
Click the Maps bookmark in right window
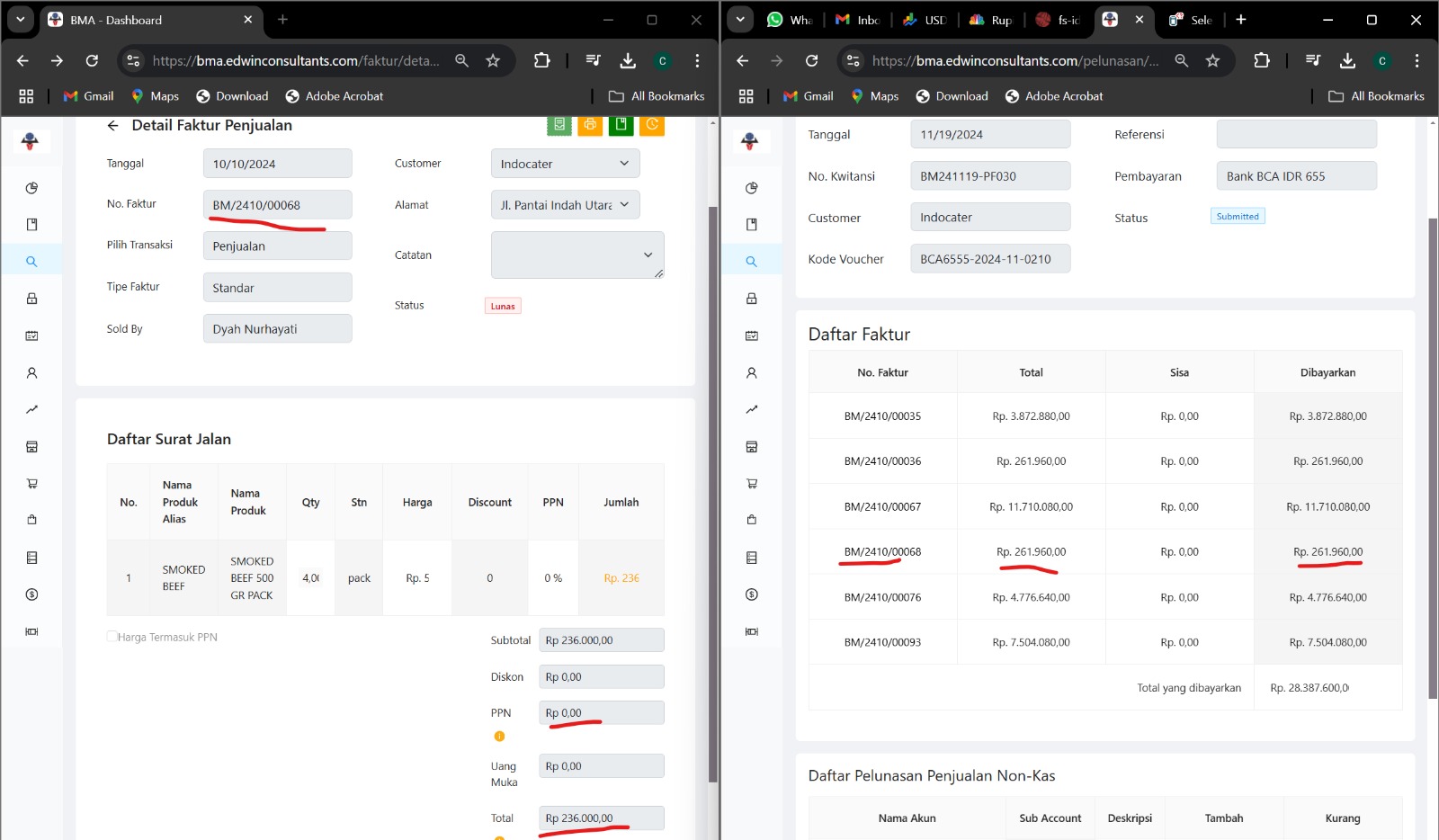click(874, 96)
